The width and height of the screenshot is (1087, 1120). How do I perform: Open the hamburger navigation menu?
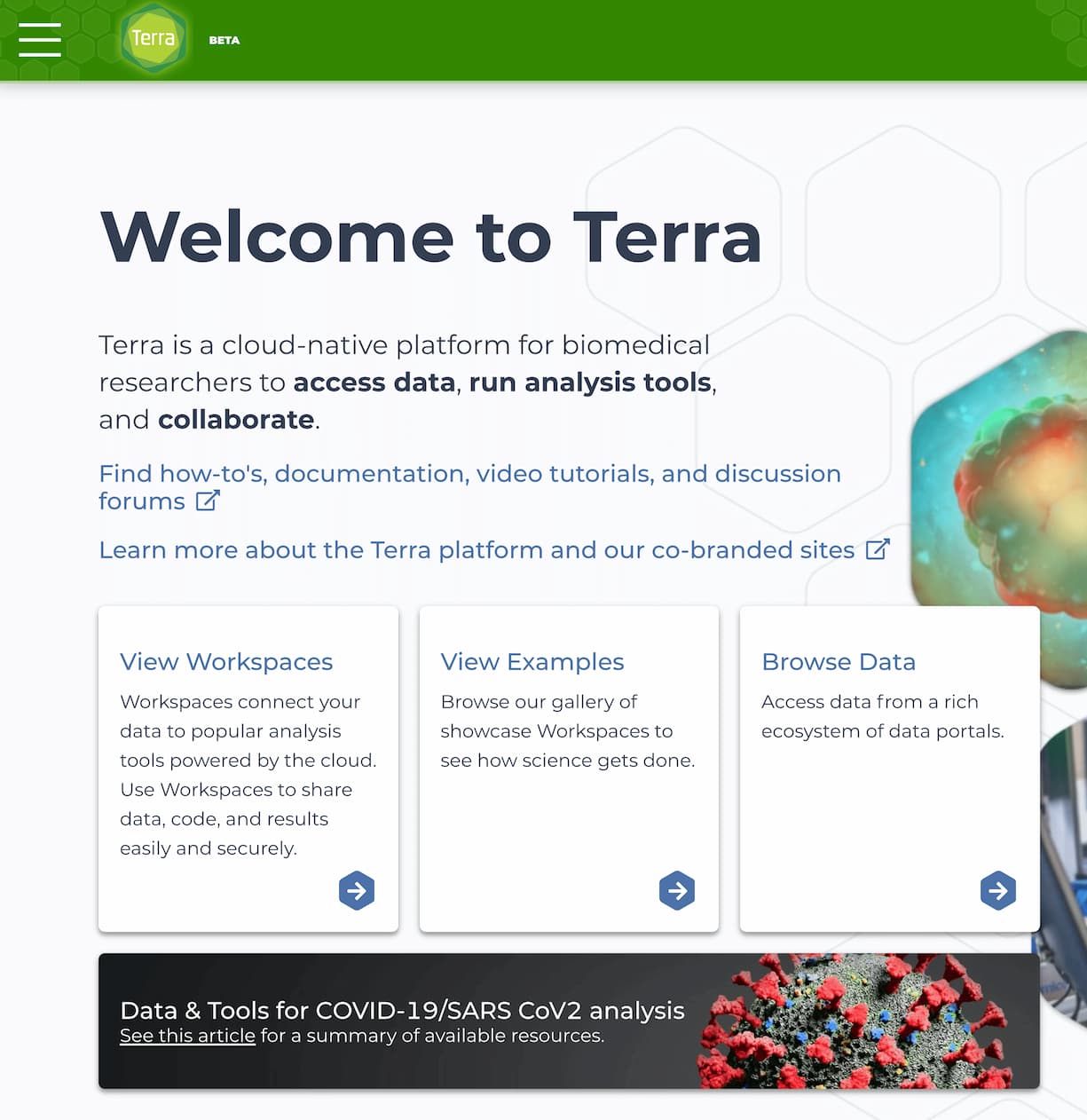40,40
